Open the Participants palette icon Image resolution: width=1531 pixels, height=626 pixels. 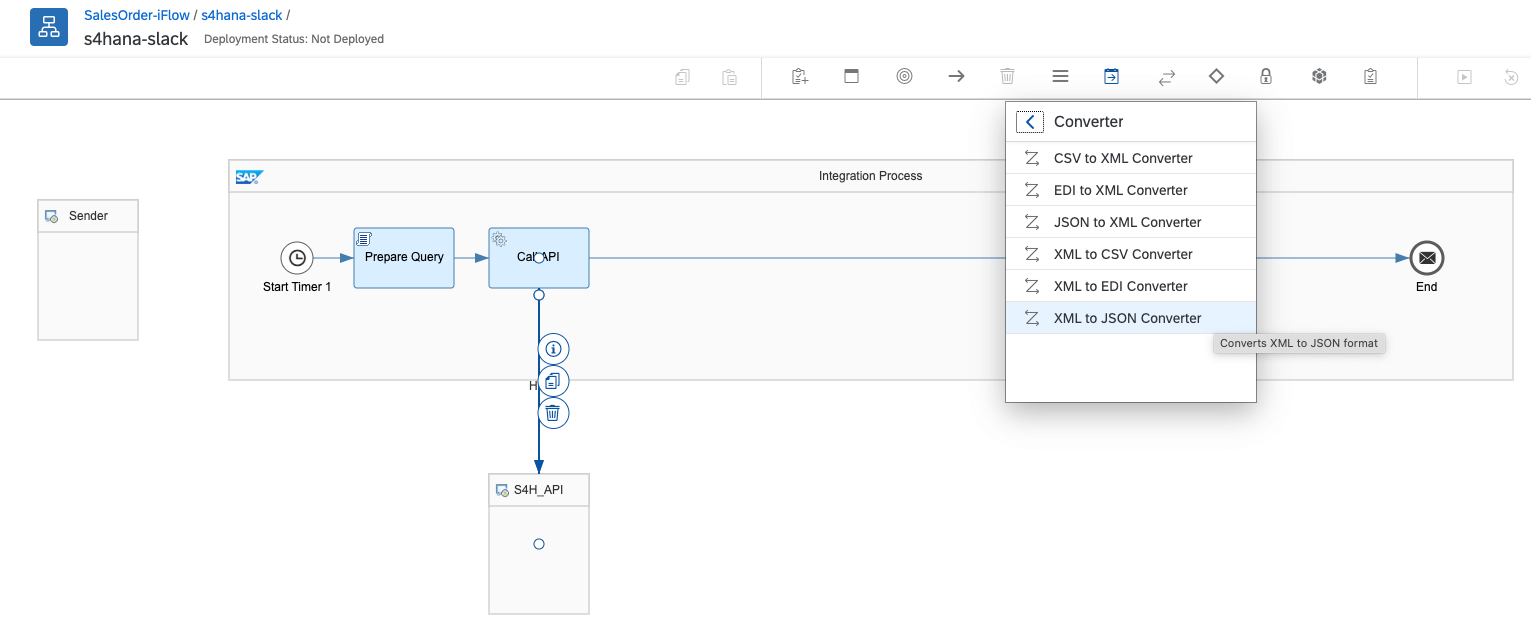click(799, 76)
